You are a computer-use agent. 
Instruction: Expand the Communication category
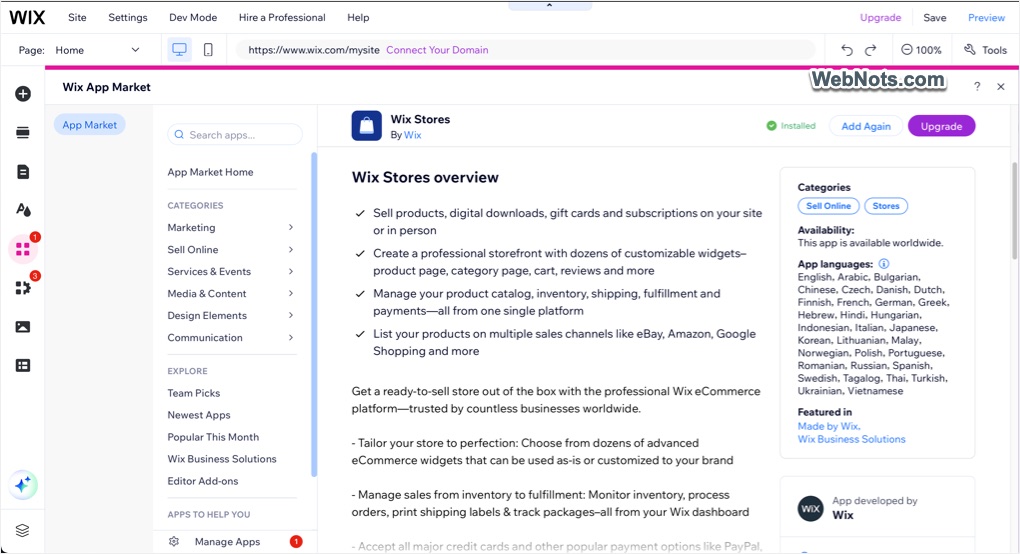point(231,338)
